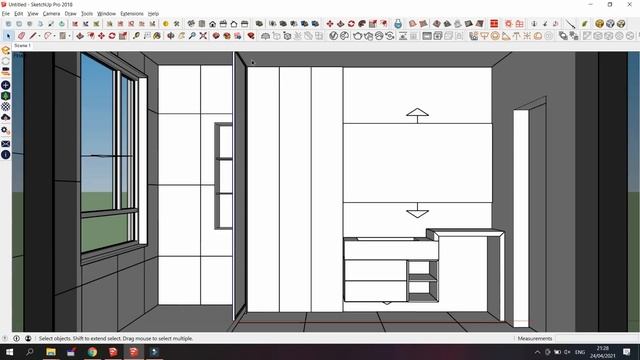Open File Explorer from the taskbar
640x360 pixels.
coord(51,352)
